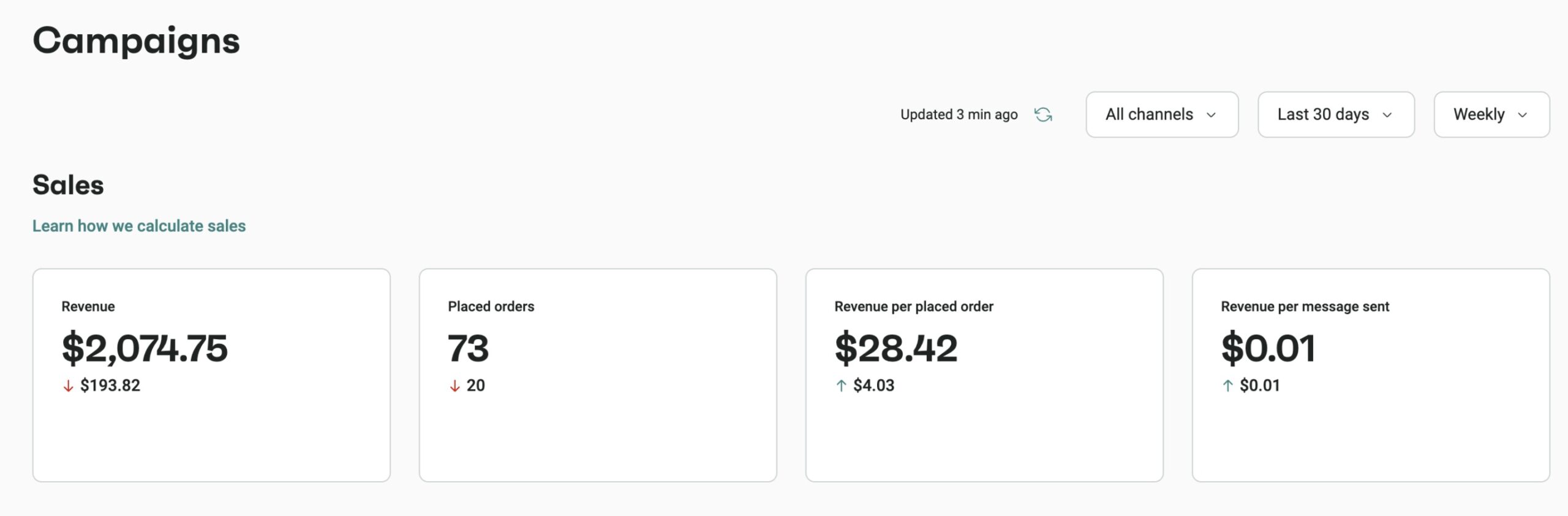Open the Weekly interval dropdown
Image resolution: width=1568 pixels, height=516 pixels.
(1491, 114)
